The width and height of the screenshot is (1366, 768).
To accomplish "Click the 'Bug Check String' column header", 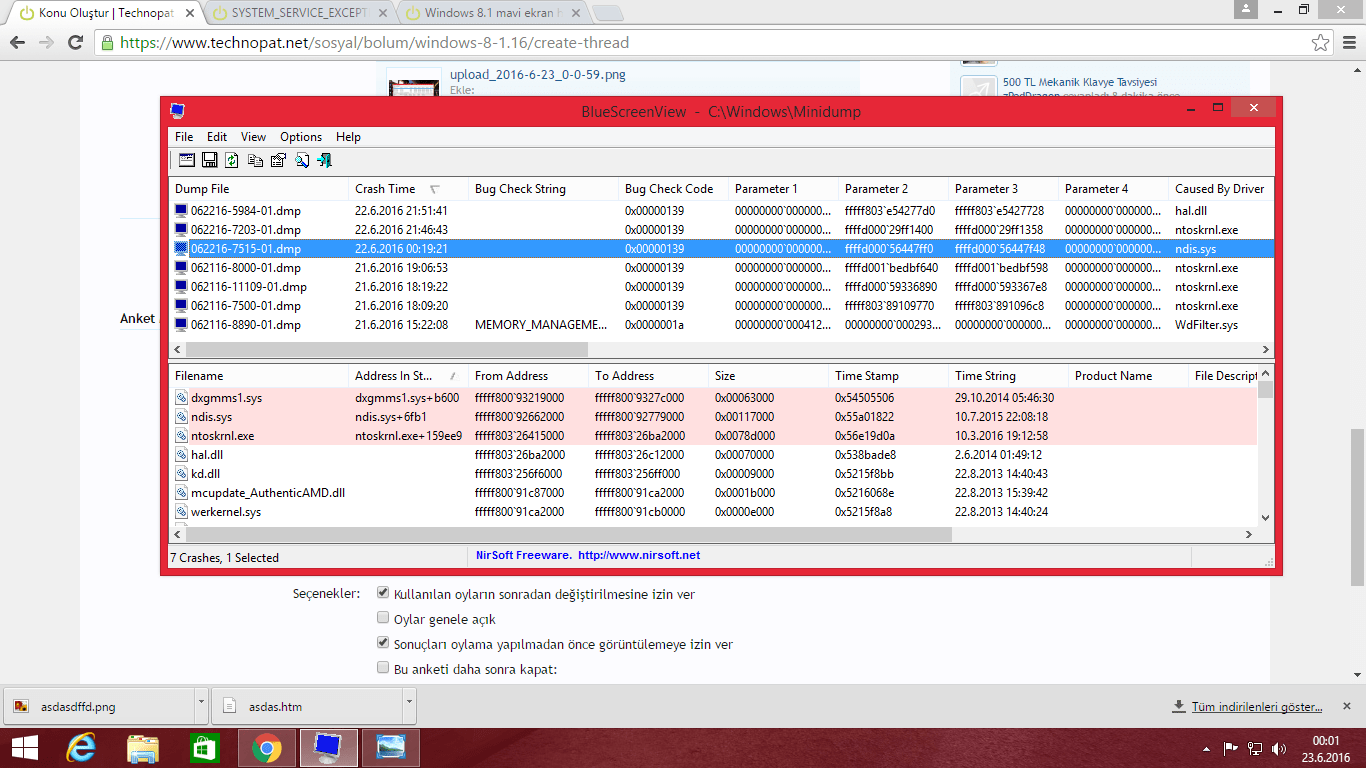I will [x=543, y=189].
